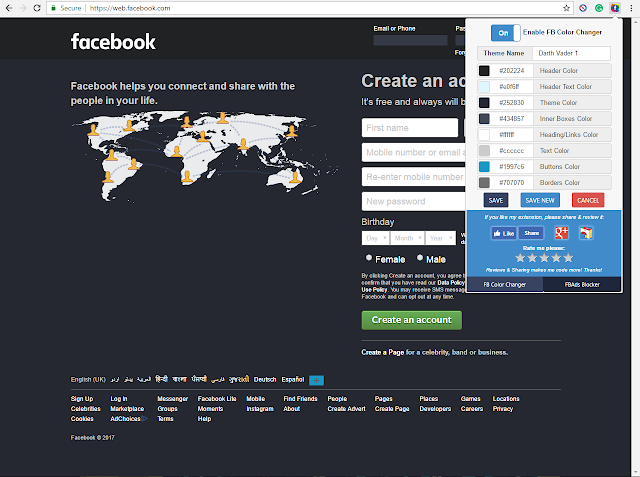The height and width of the screenshot is (477, 640).
Task: Click the Chrome Web Store icon
Action: [x=586, y=233]
